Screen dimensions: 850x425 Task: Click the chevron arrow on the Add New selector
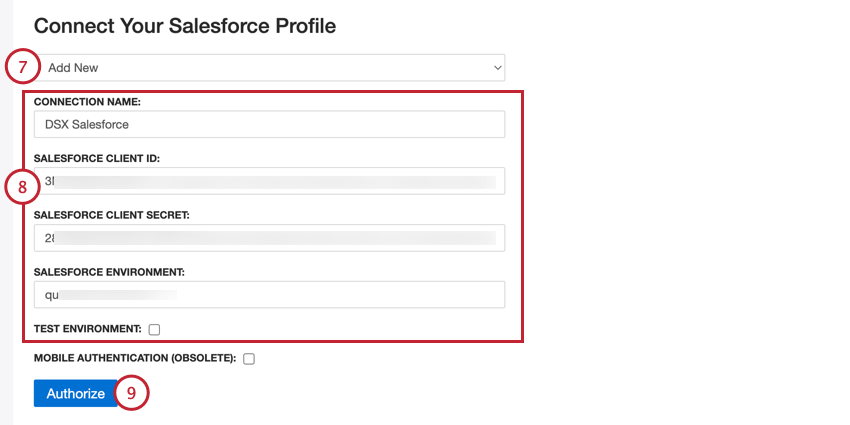[497, 68]
